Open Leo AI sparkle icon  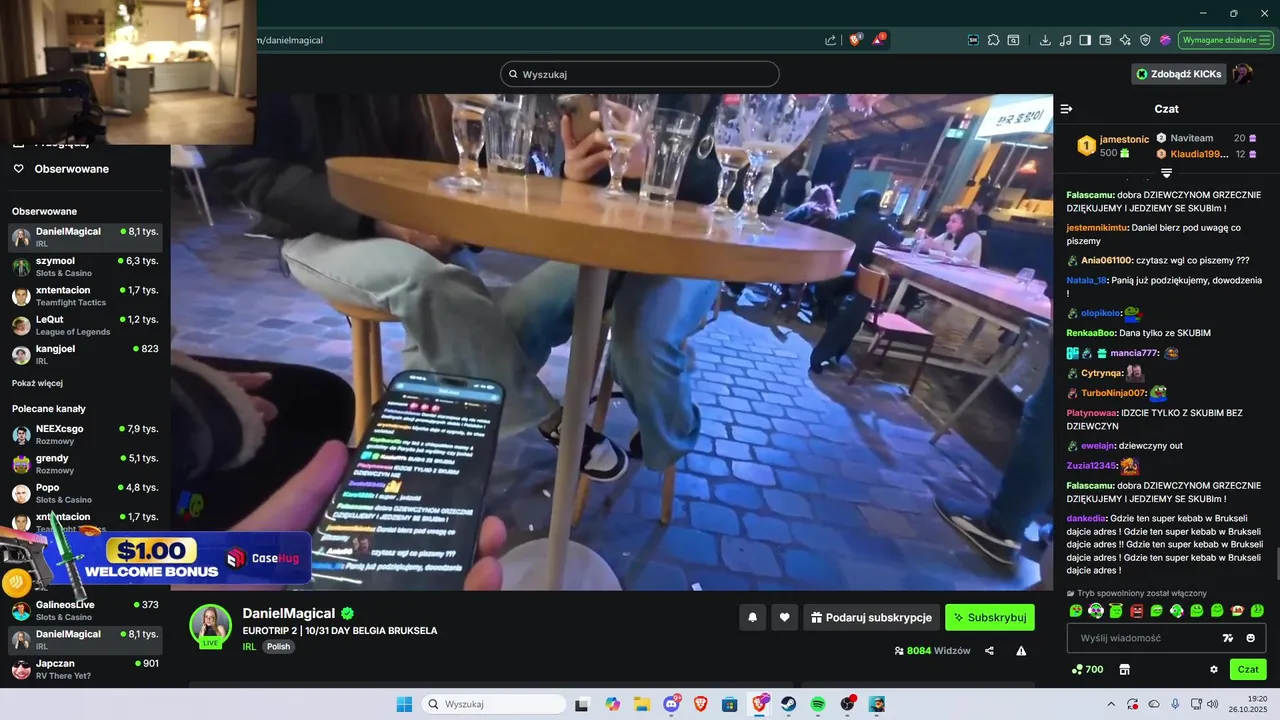point(1125,40)
